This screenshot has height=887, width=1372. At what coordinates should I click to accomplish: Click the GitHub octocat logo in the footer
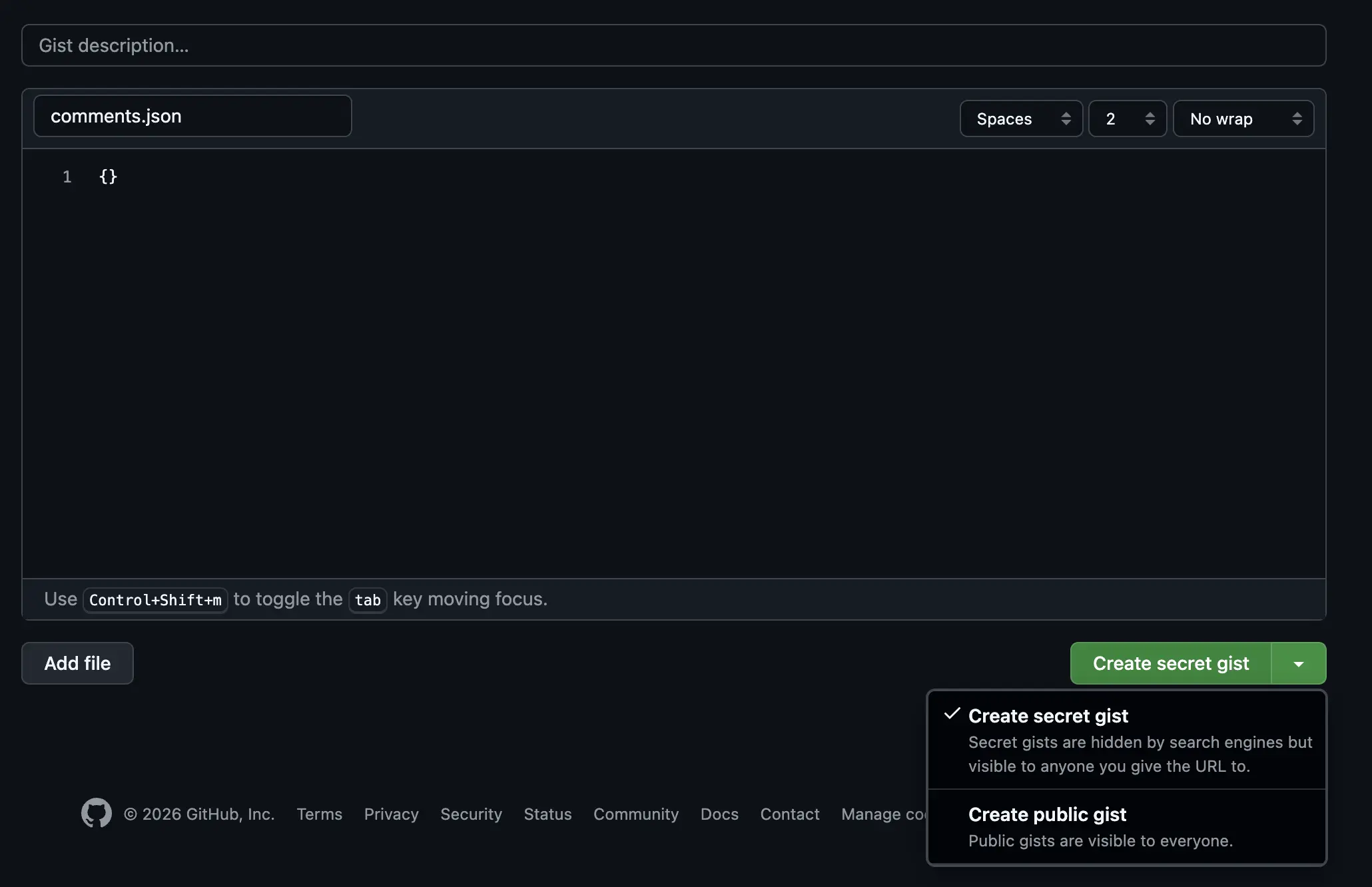[96, 813]
